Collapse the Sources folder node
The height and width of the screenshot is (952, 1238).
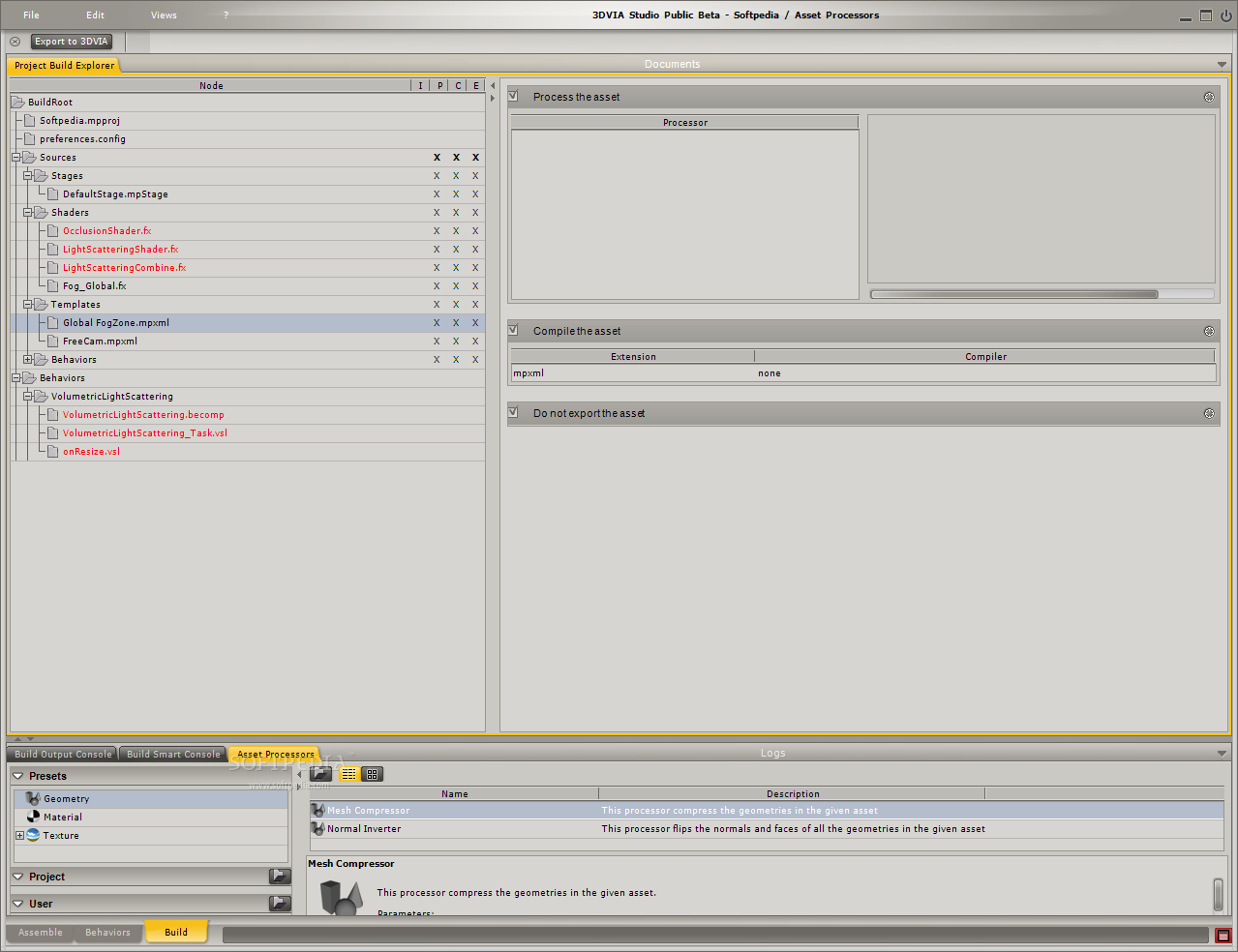tap(16, 157)
